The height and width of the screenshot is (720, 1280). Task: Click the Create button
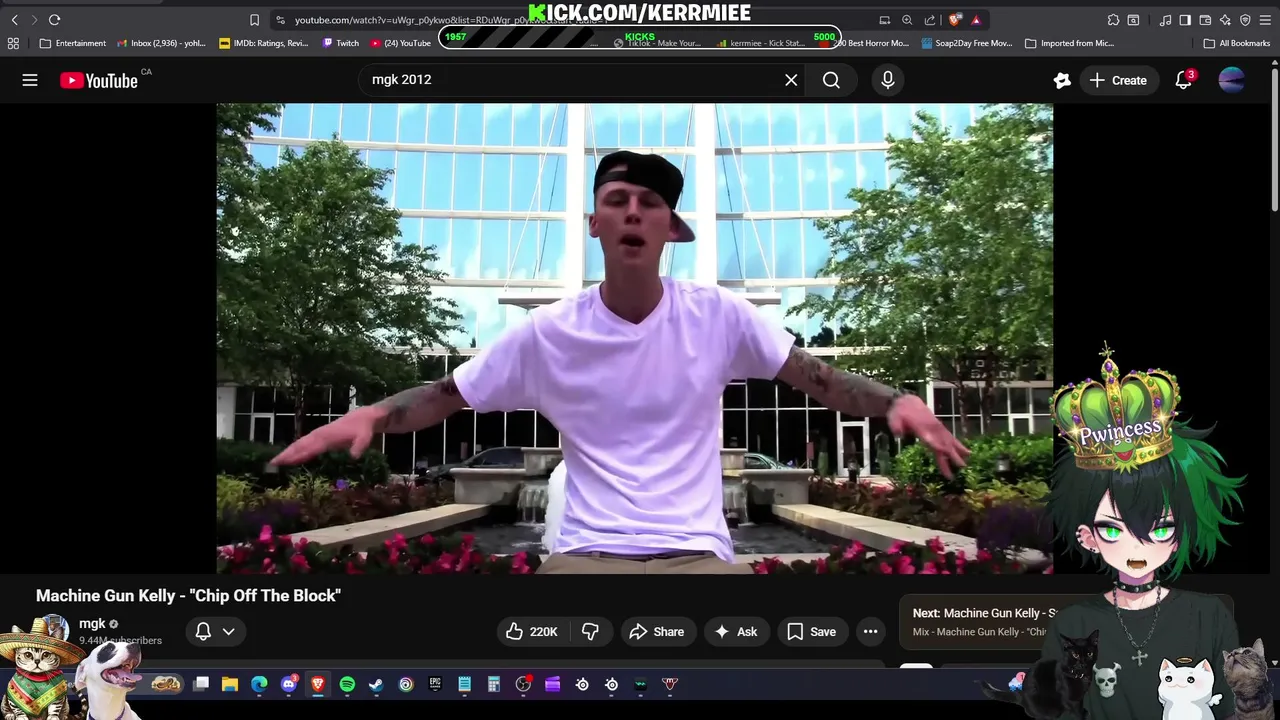pos(1118,80)
